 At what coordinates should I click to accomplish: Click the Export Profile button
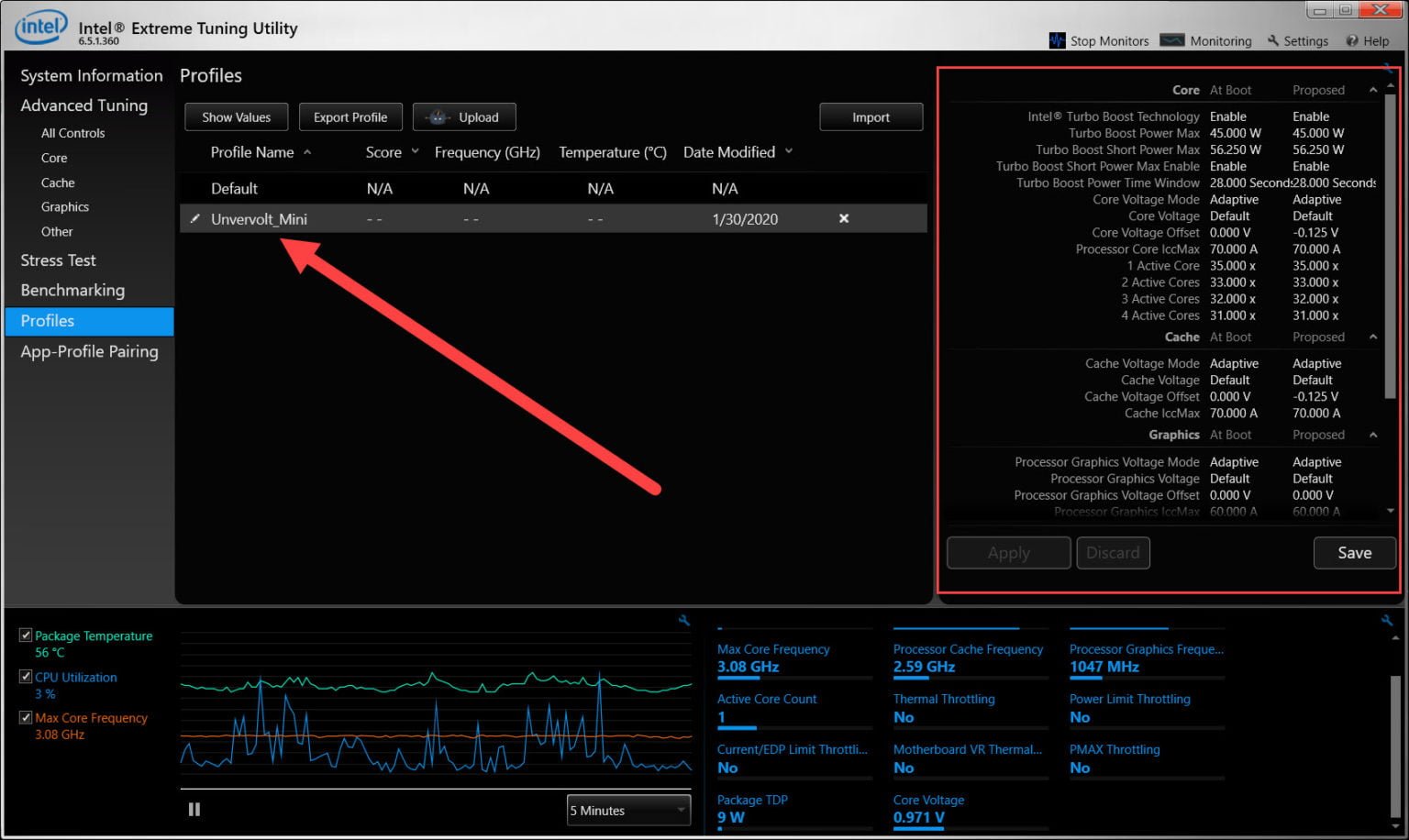pos(349,116)
